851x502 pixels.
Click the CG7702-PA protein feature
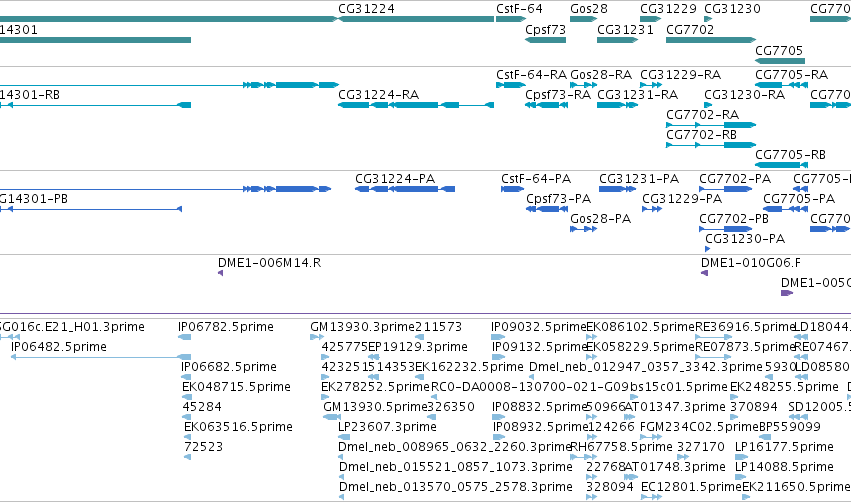726,189
